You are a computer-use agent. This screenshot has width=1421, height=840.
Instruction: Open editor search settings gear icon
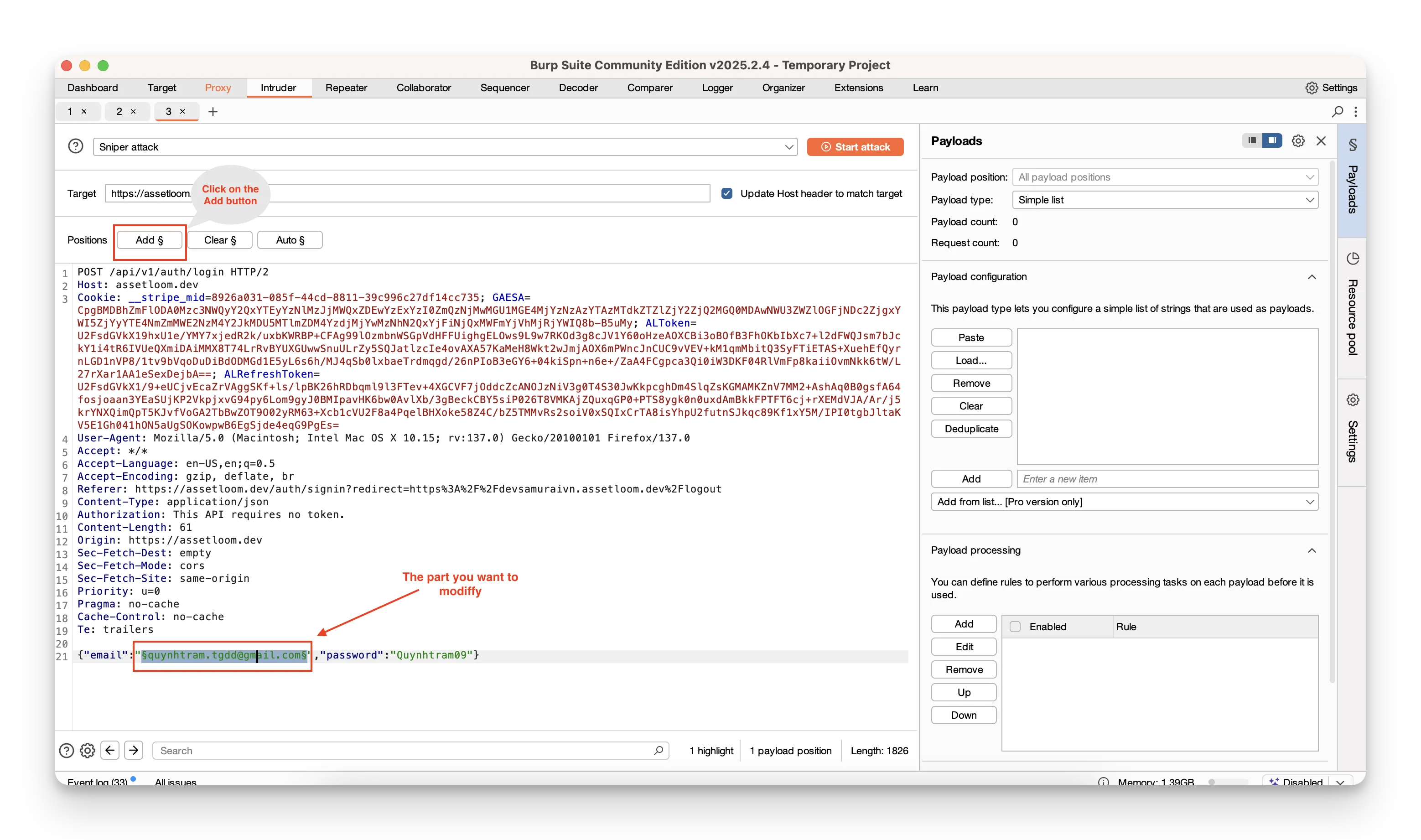87,751
